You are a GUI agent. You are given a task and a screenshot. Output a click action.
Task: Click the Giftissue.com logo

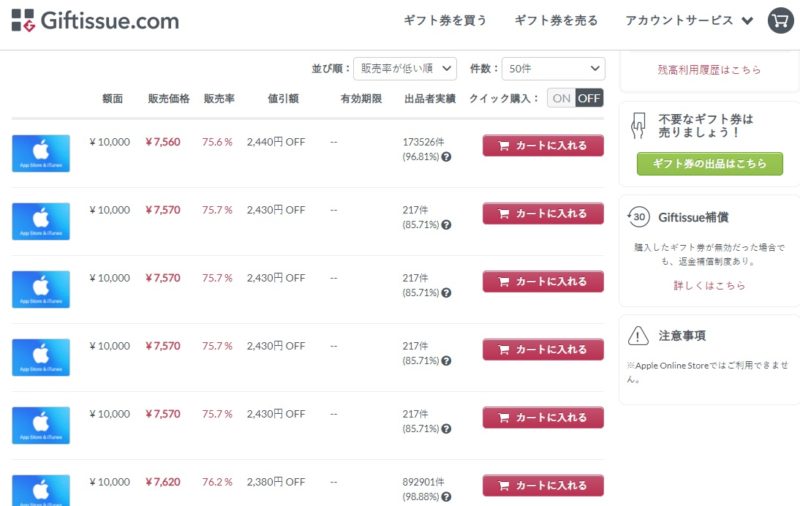pyautogui.click(x=95, y=20)
